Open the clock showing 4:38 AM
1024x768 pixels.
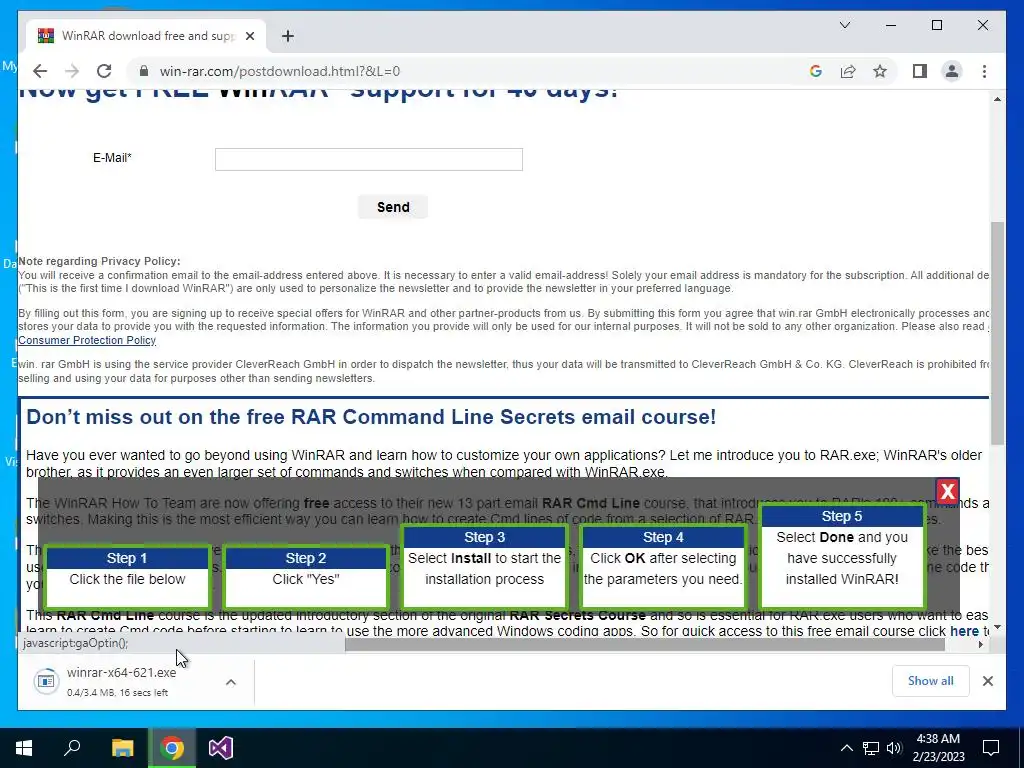pyautogui.click(x=938, y=748)
